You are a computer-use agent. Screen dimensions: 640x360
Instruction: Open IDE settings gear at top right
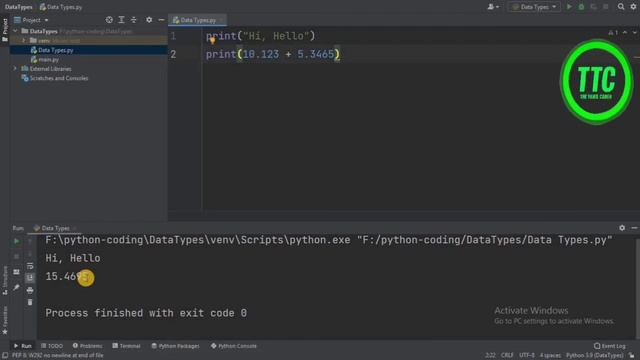click(633, 7)
